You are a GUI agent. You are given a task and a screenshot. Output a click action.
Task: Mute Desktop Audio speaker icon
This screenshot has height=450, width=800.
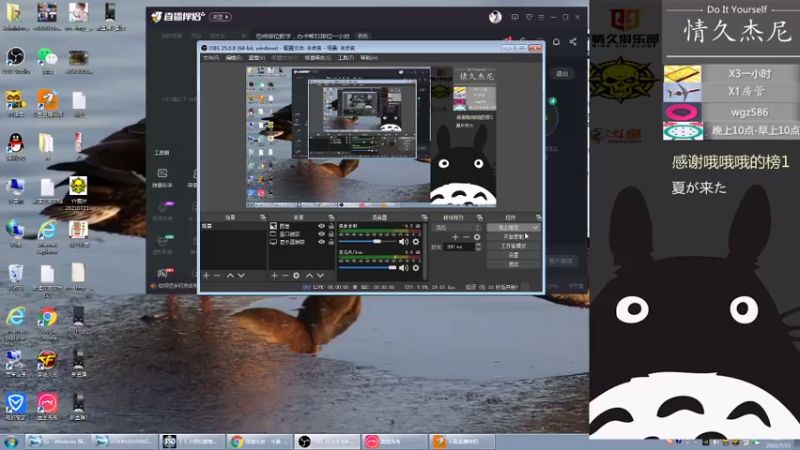pyautogui.click(x=404, y=242)
